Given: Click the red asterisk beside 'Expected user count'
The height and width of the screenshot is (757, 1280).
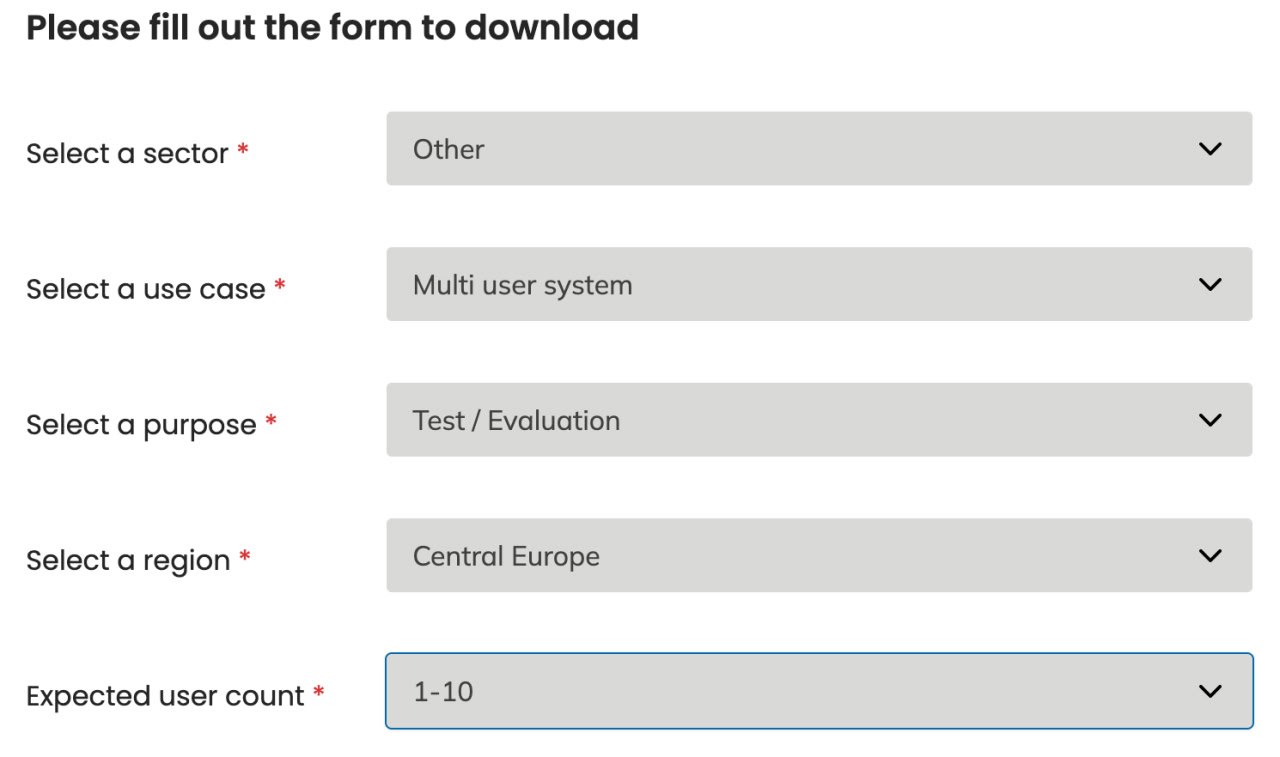Looking at the screenshot, I should tap(319, 693).
